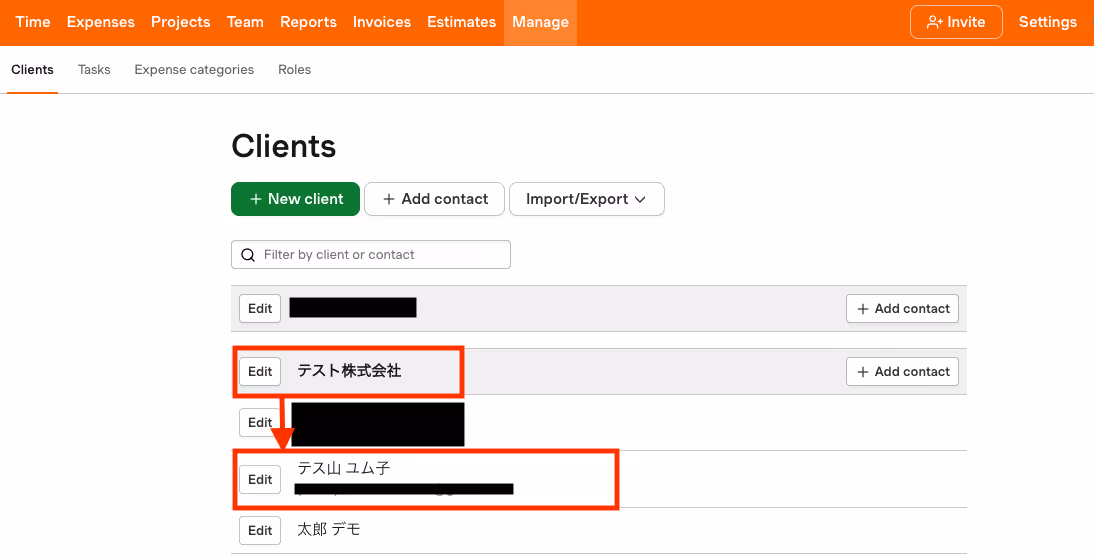This screenshot has height=558, width=1094.
Task: Open the Team page
Action: [245, 22]
